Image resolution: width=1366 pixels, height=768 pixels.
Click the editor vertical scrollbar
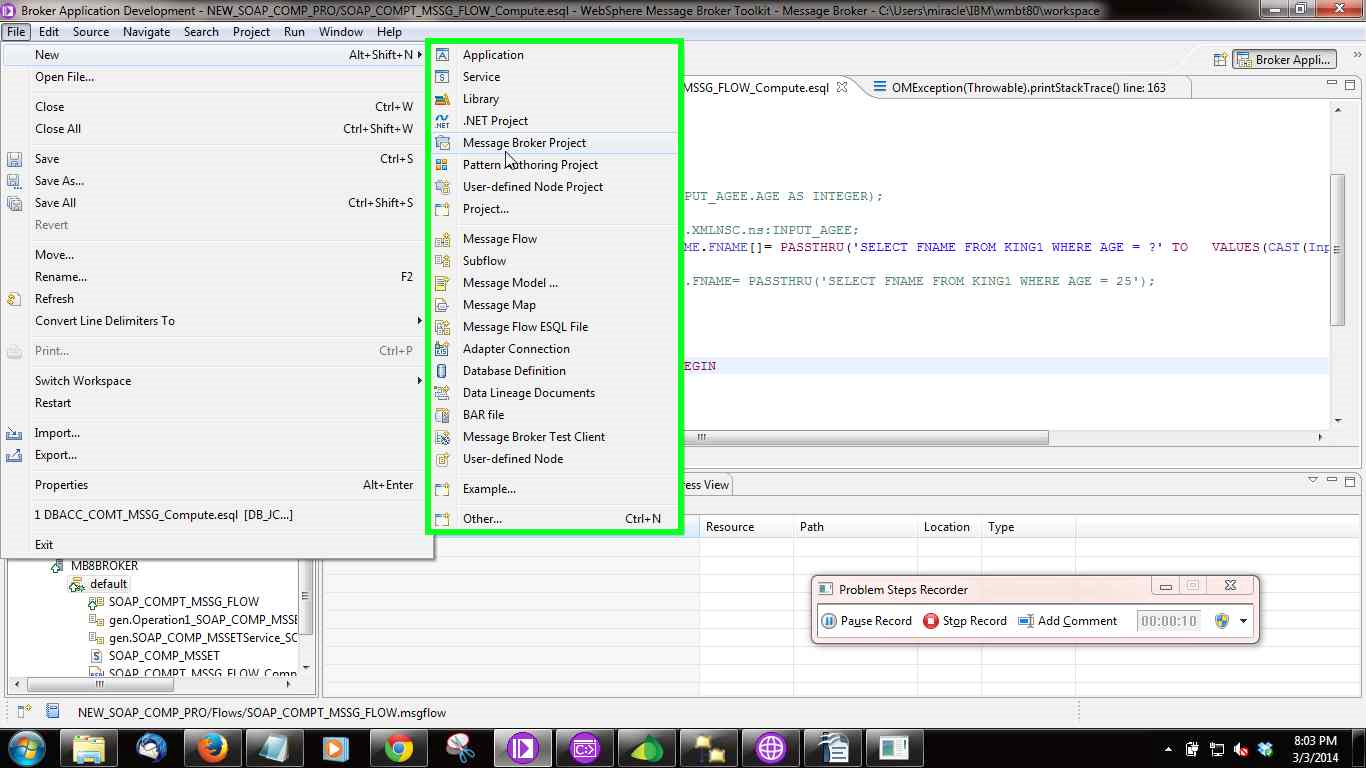pos(1338,250)
